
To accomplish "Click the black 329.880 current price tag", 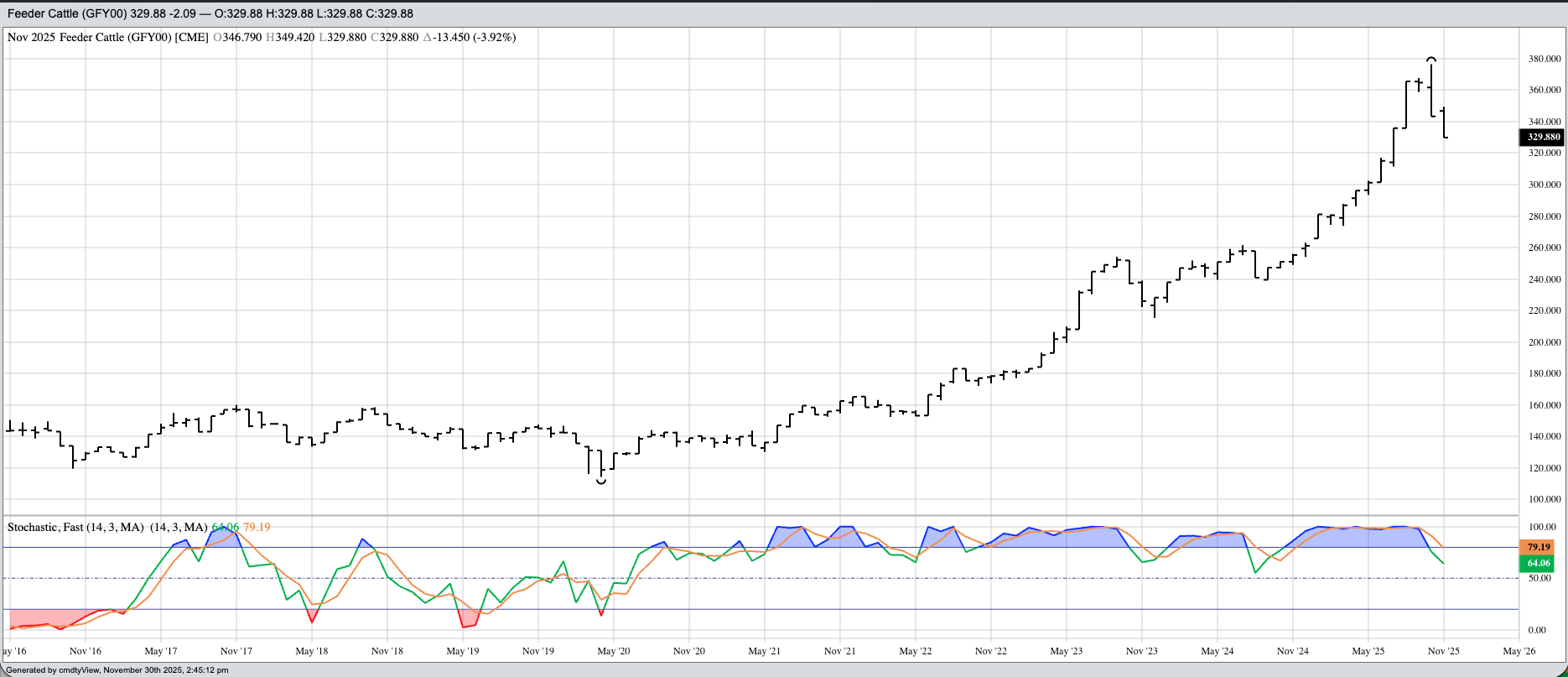I will pyautogui.click(x=1543, y=138).
